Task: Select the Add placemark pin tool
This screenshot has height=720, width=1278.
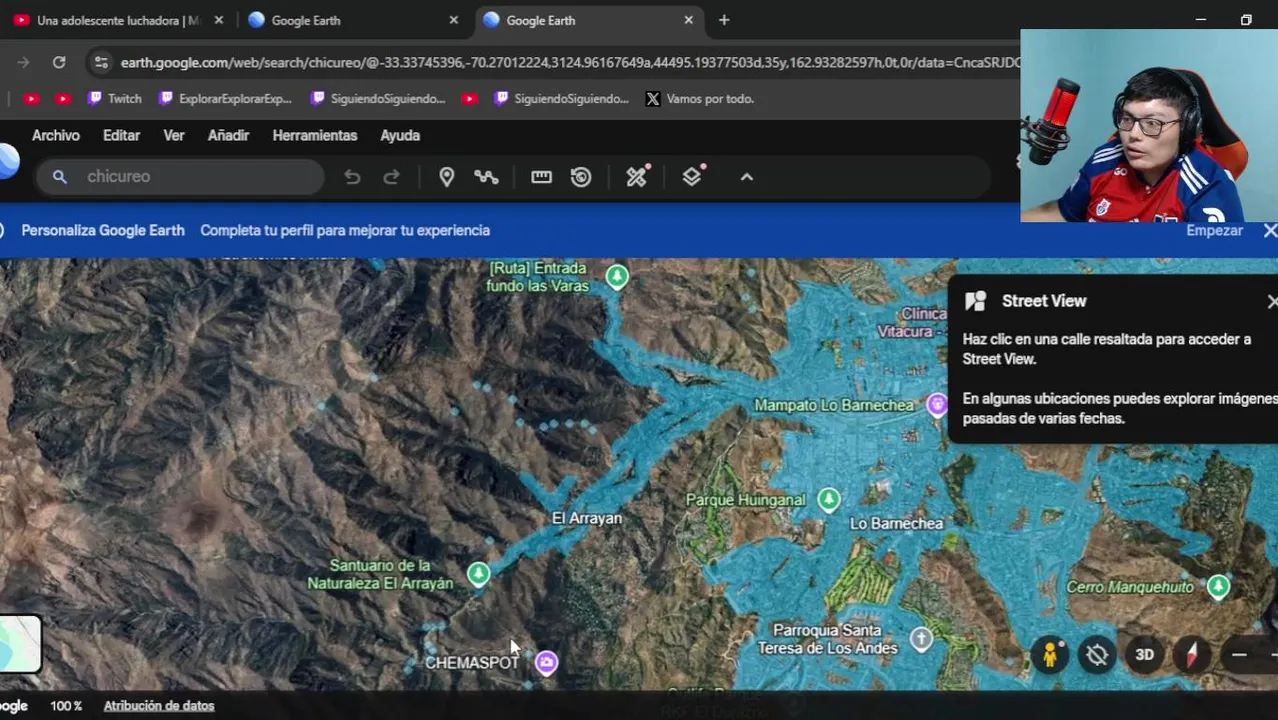Action: point(447,177)
